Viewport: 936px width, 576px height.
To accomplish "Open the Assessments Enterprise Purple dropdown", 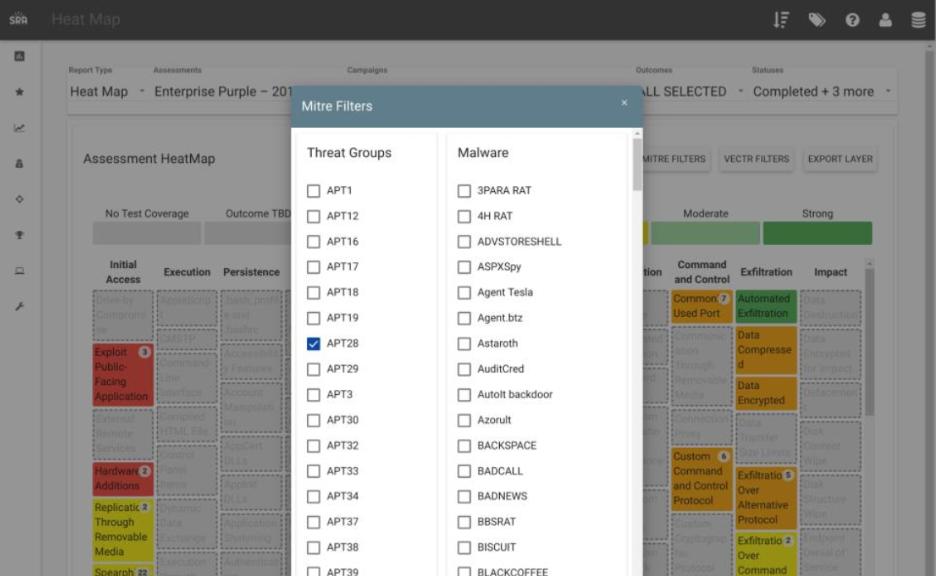I will tap(223, 91).
